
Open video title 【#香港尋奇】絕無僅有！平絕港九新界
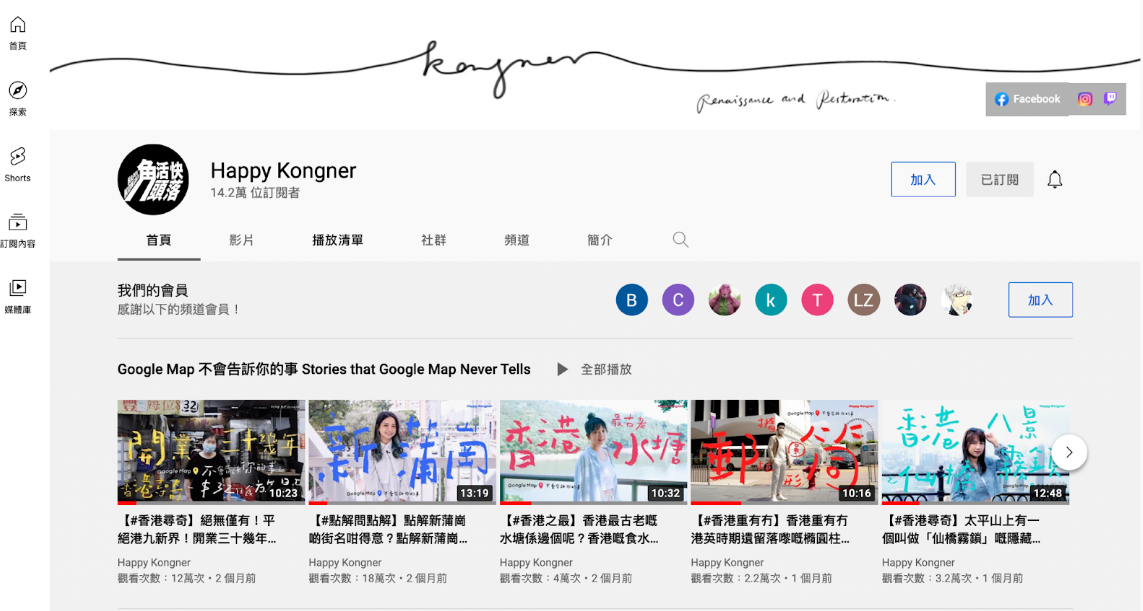(198, 529)
